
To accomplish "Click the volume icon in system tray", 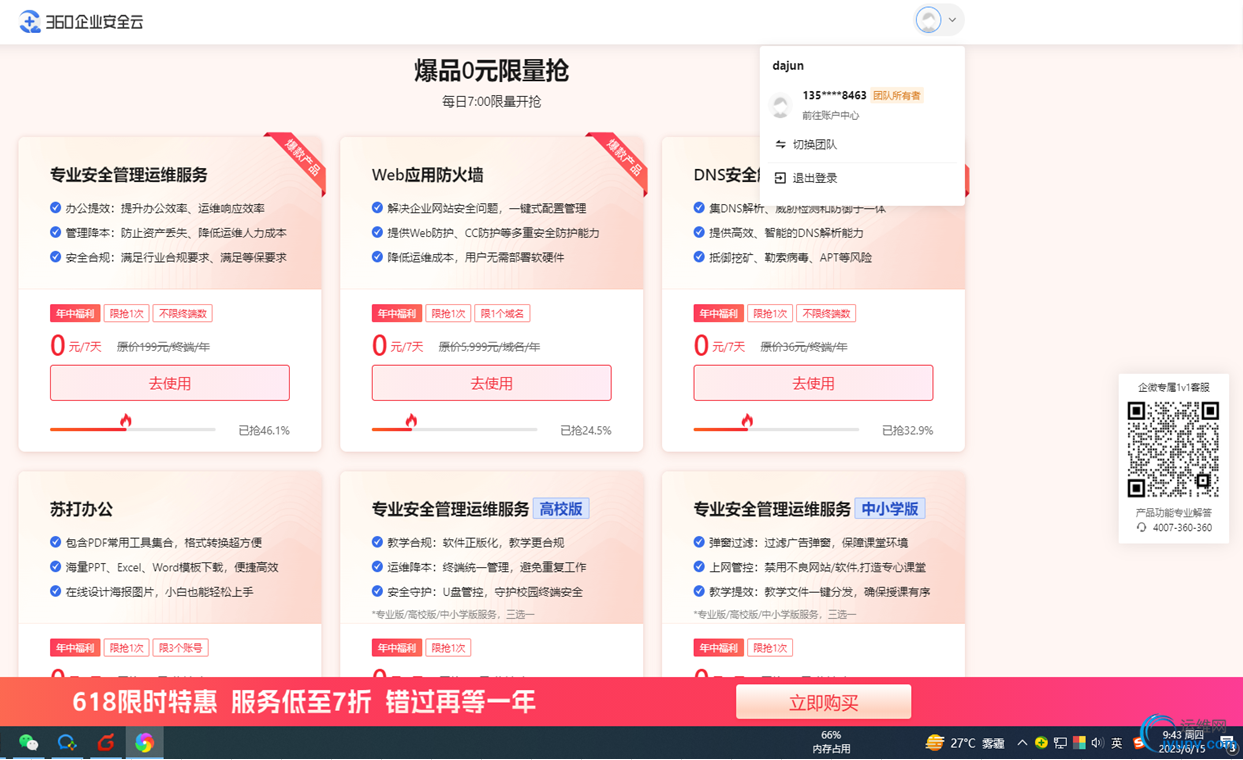I will pyautogui.click(x=1097, y=743).
